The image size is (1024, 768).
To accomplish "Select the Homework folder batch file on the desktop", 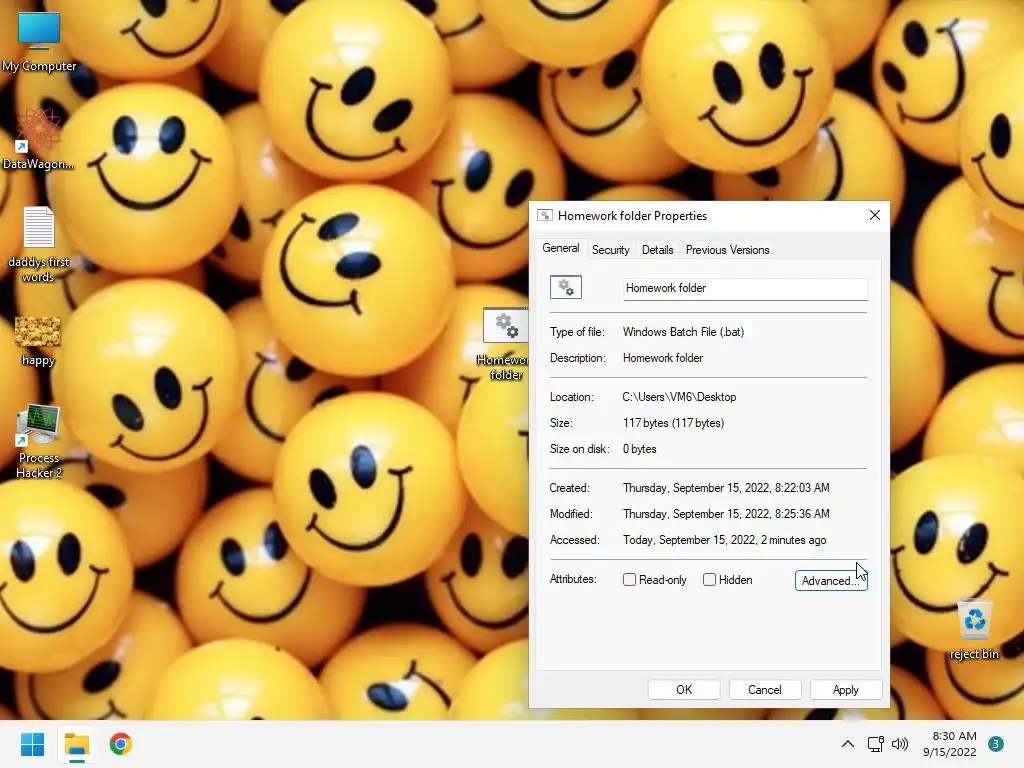I will click(x=505, y=345).
